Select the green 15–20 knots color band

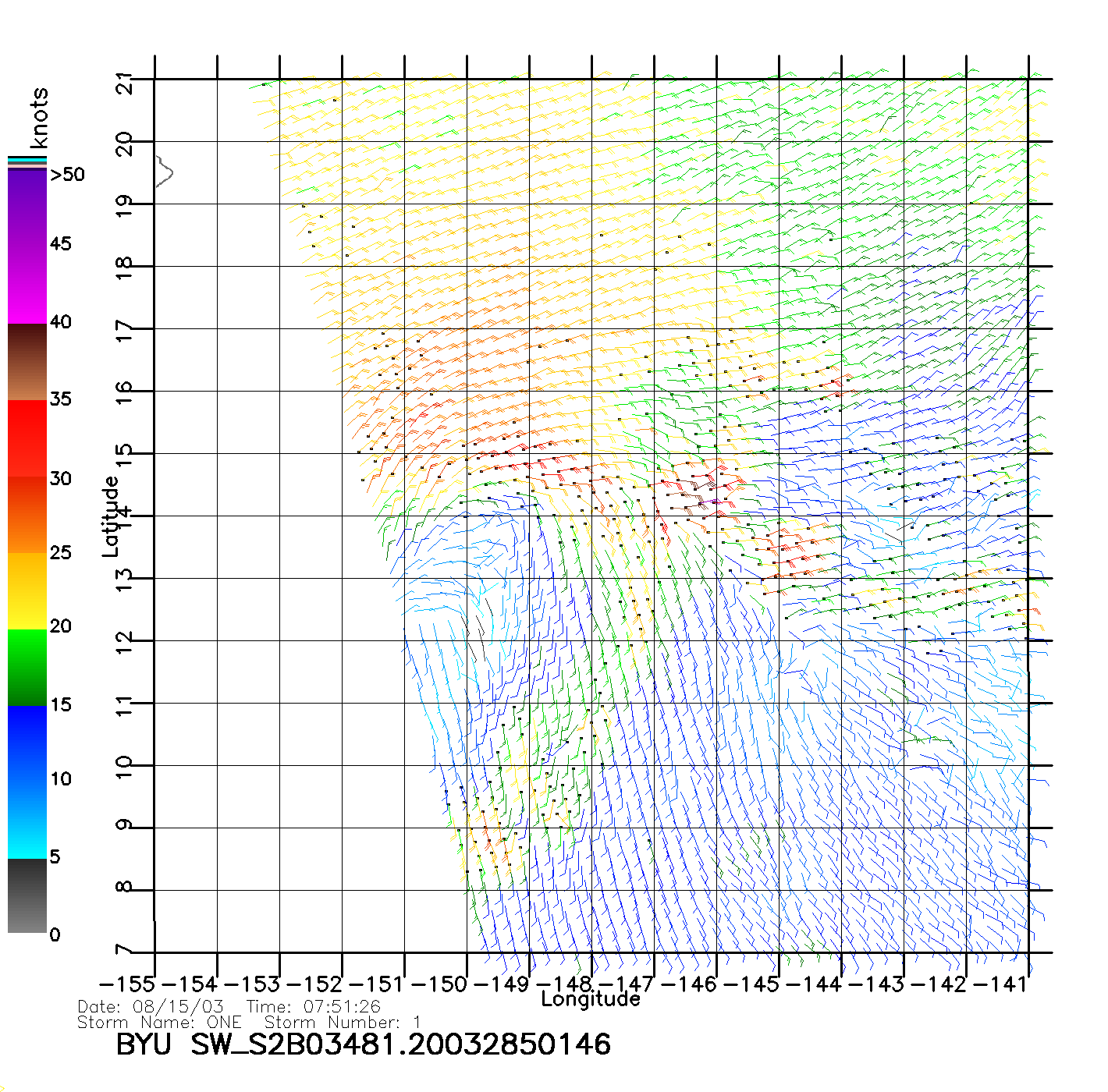[27, 667]
